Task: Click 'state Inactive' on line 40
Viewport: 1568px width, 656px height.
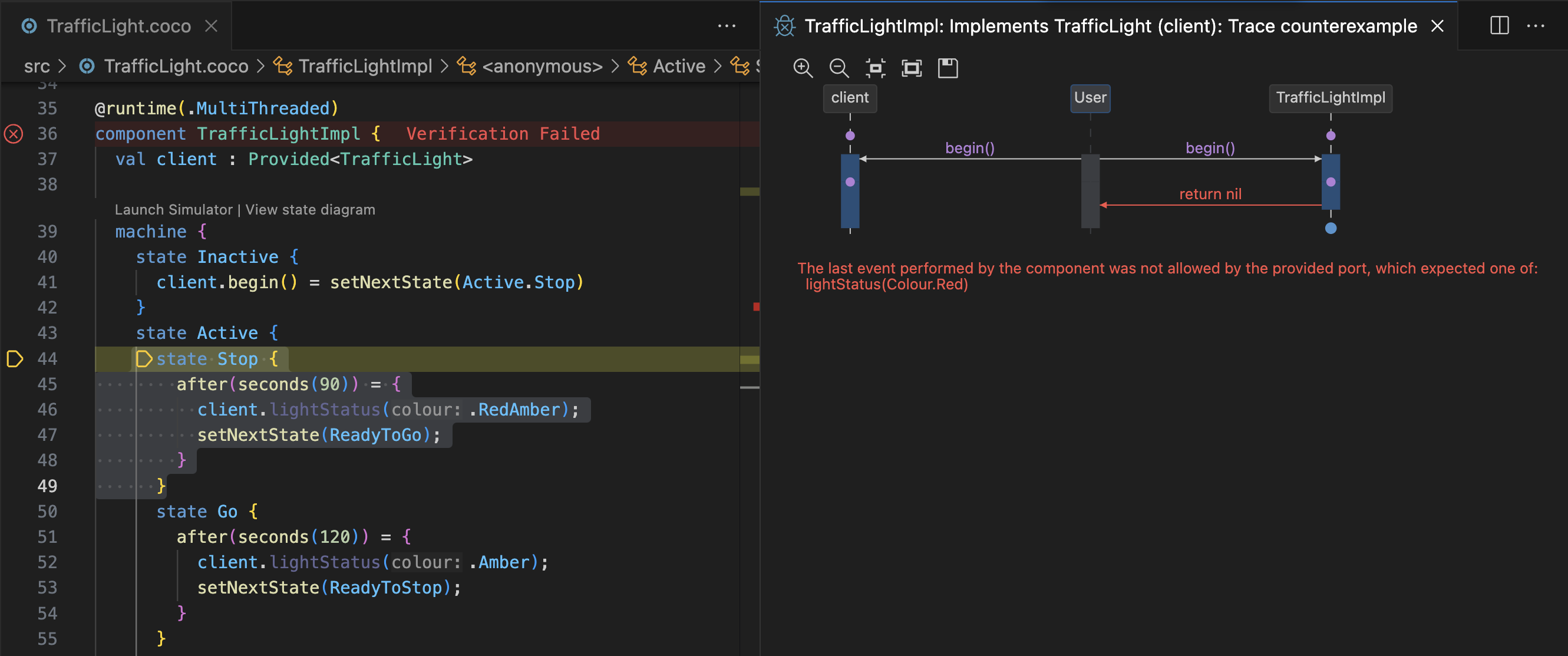Action: click(207, 257)
